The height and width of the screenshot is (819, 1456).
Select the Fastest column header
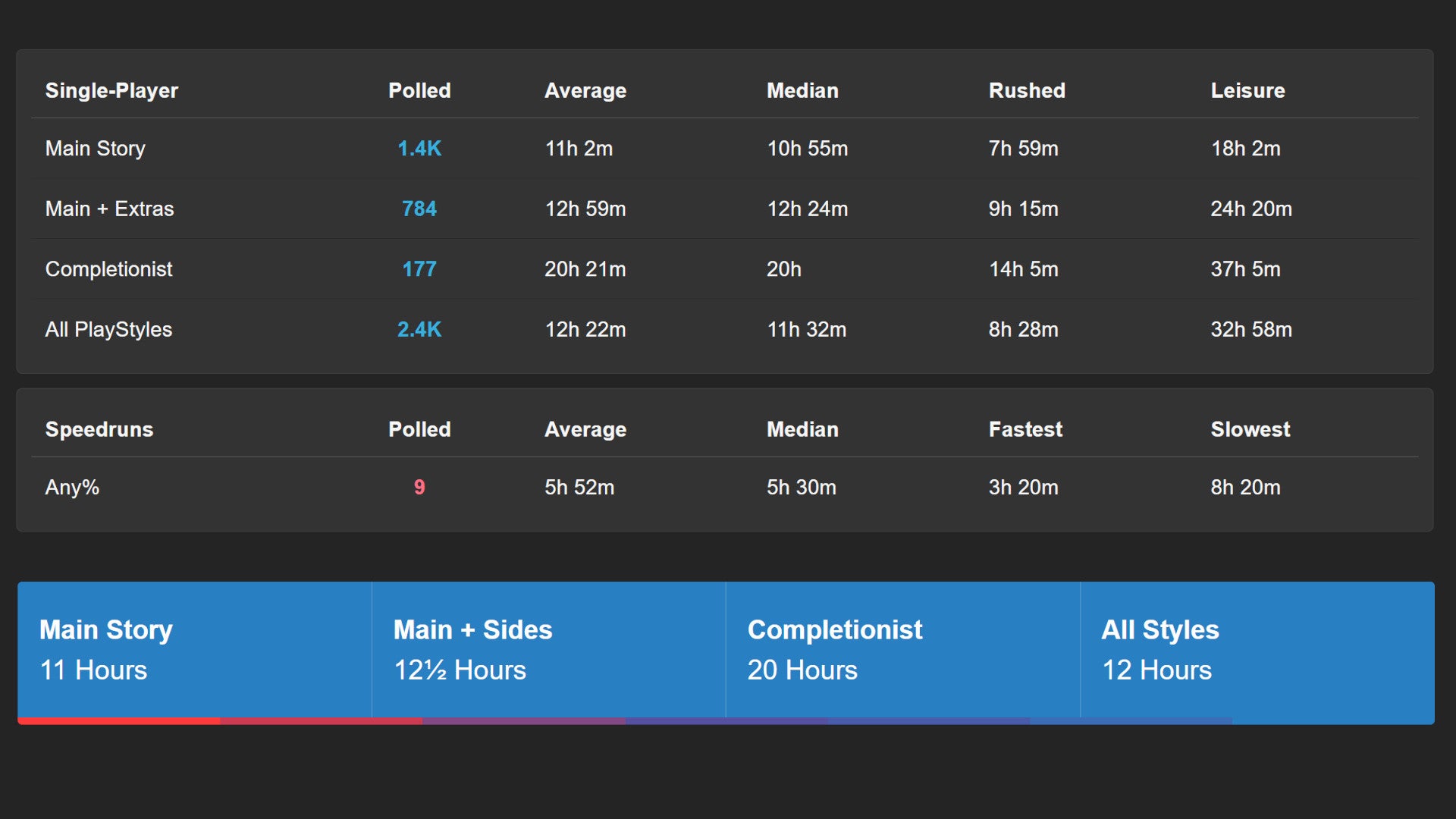(x=1025, y=429)
